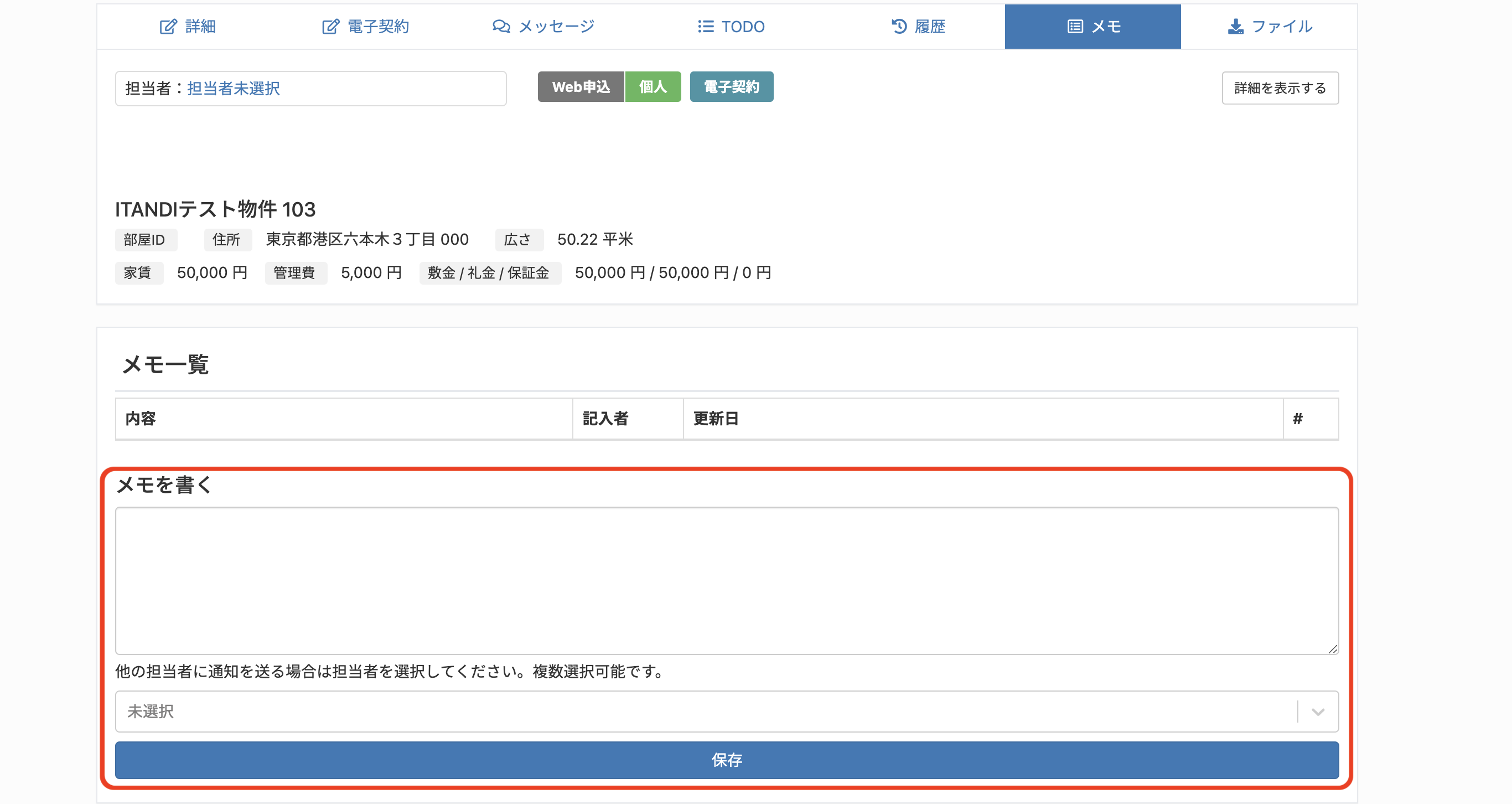Click the 家賃 label
Screen dimensions: 1512x804
(138, 273)
